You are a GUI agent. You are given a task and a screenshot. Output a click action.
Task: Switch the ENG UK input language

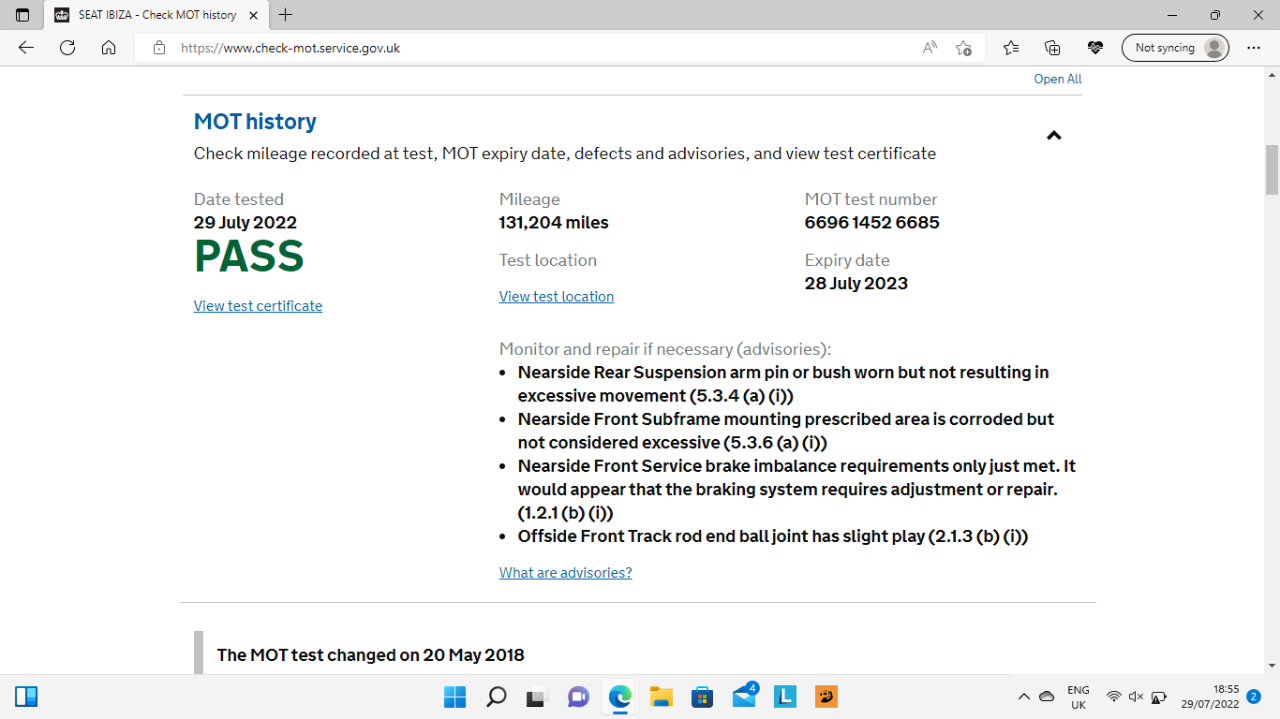click(x=1078, y=697)
